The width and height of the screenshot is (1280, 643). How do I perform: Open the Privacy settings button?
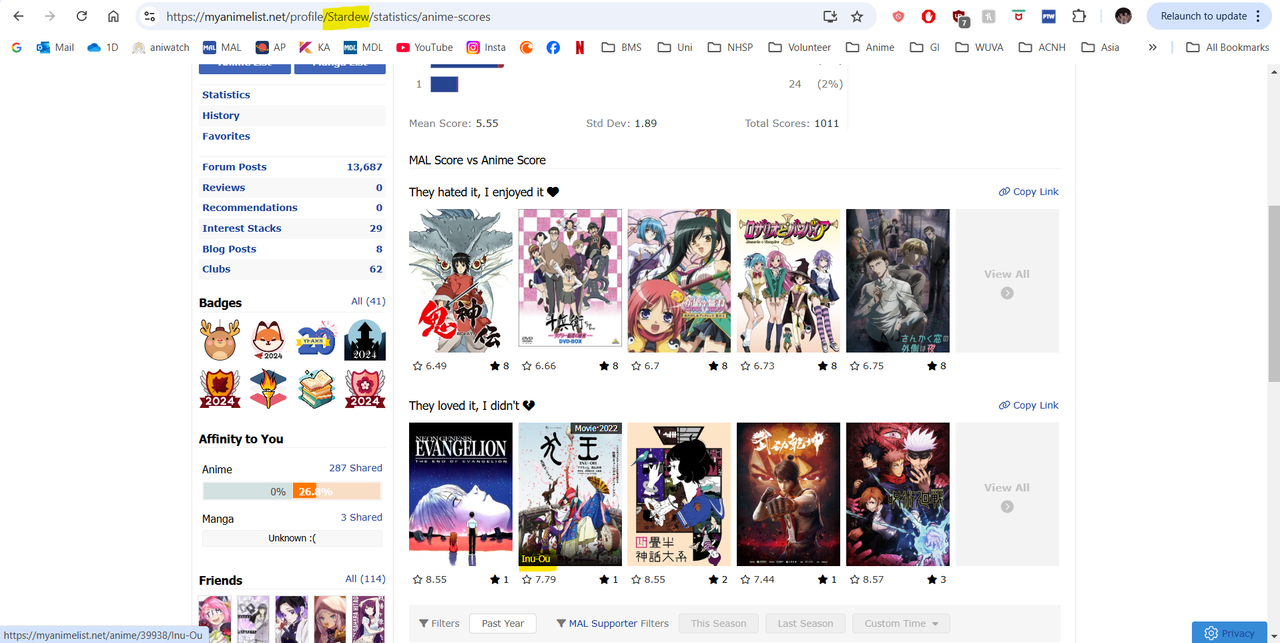pos(1229,633)
